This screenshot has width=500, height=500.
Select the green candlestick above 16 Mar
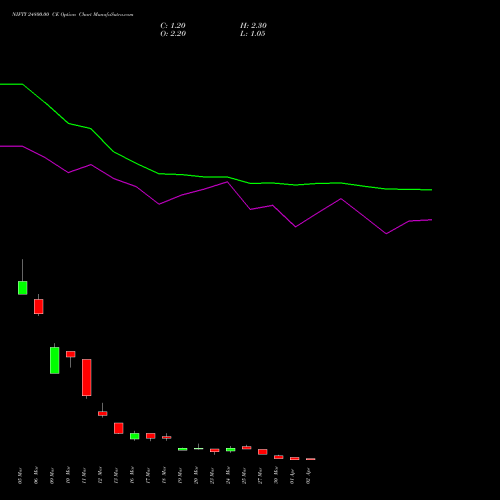tap(135, 436)
